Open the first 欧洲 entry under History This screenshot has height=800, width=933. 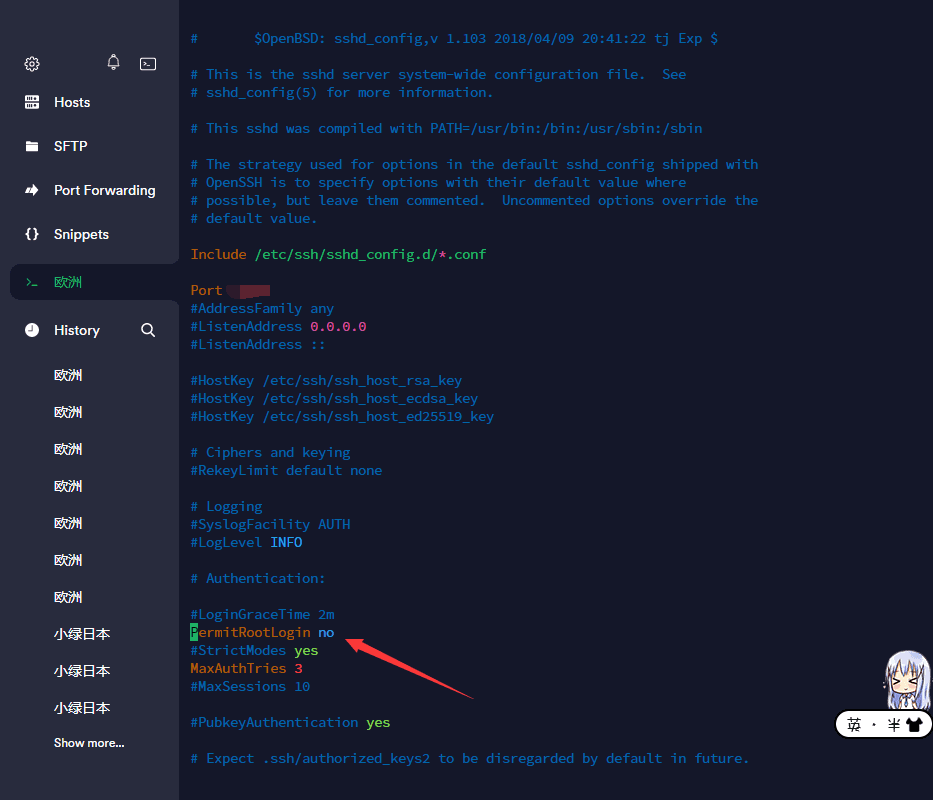click(x=68, y=375)
